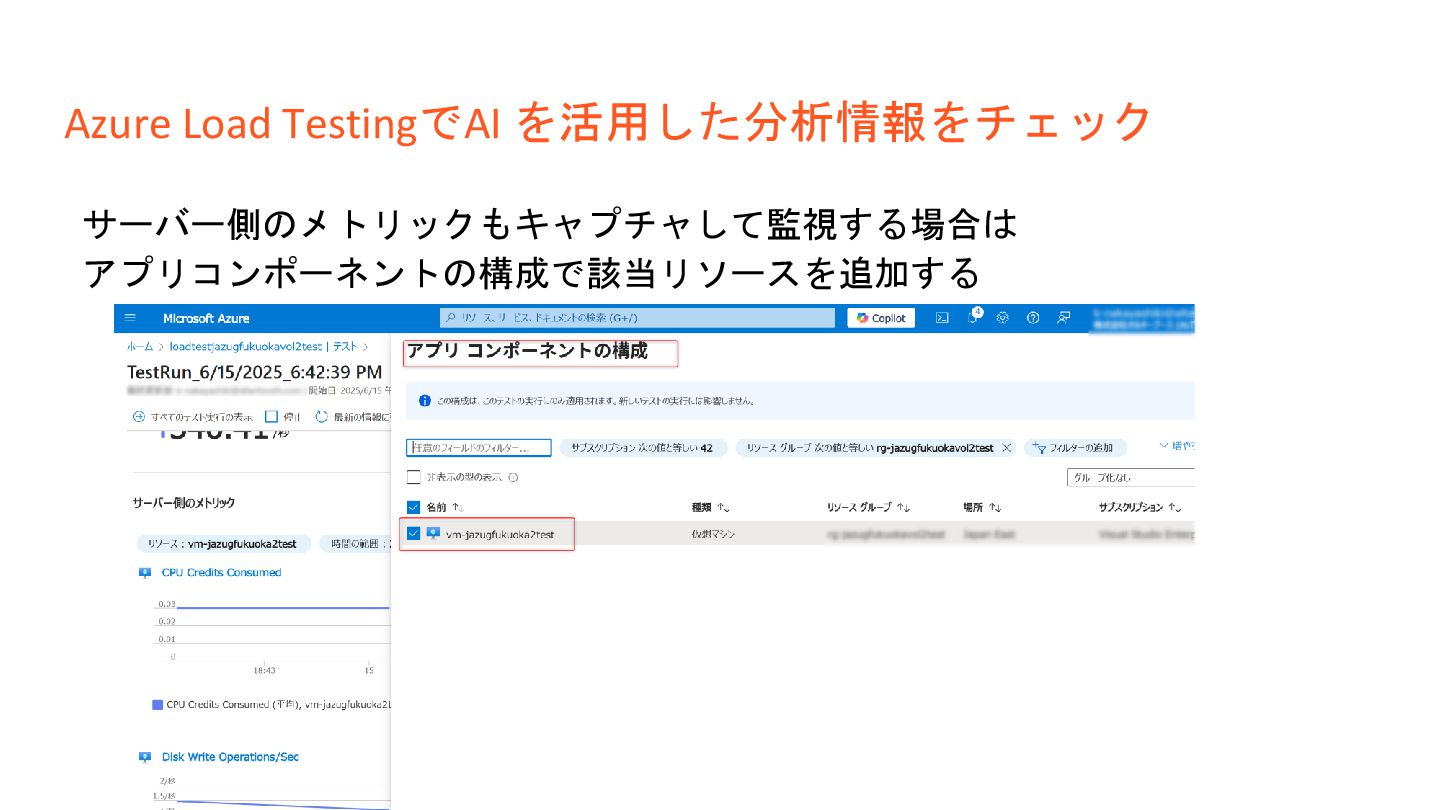The image size is (1440, 810).
Task: Focus the 任意のフィールドのフィルター input
Action: tap(479, 448)
